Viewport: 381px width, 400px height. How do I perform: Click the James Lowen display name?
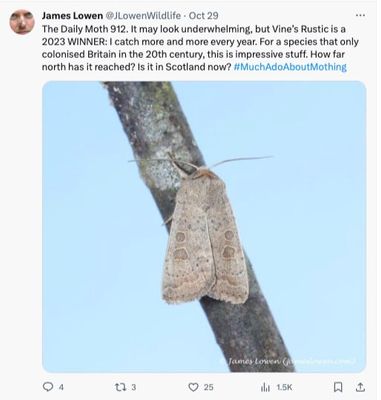tap(72, 16)
